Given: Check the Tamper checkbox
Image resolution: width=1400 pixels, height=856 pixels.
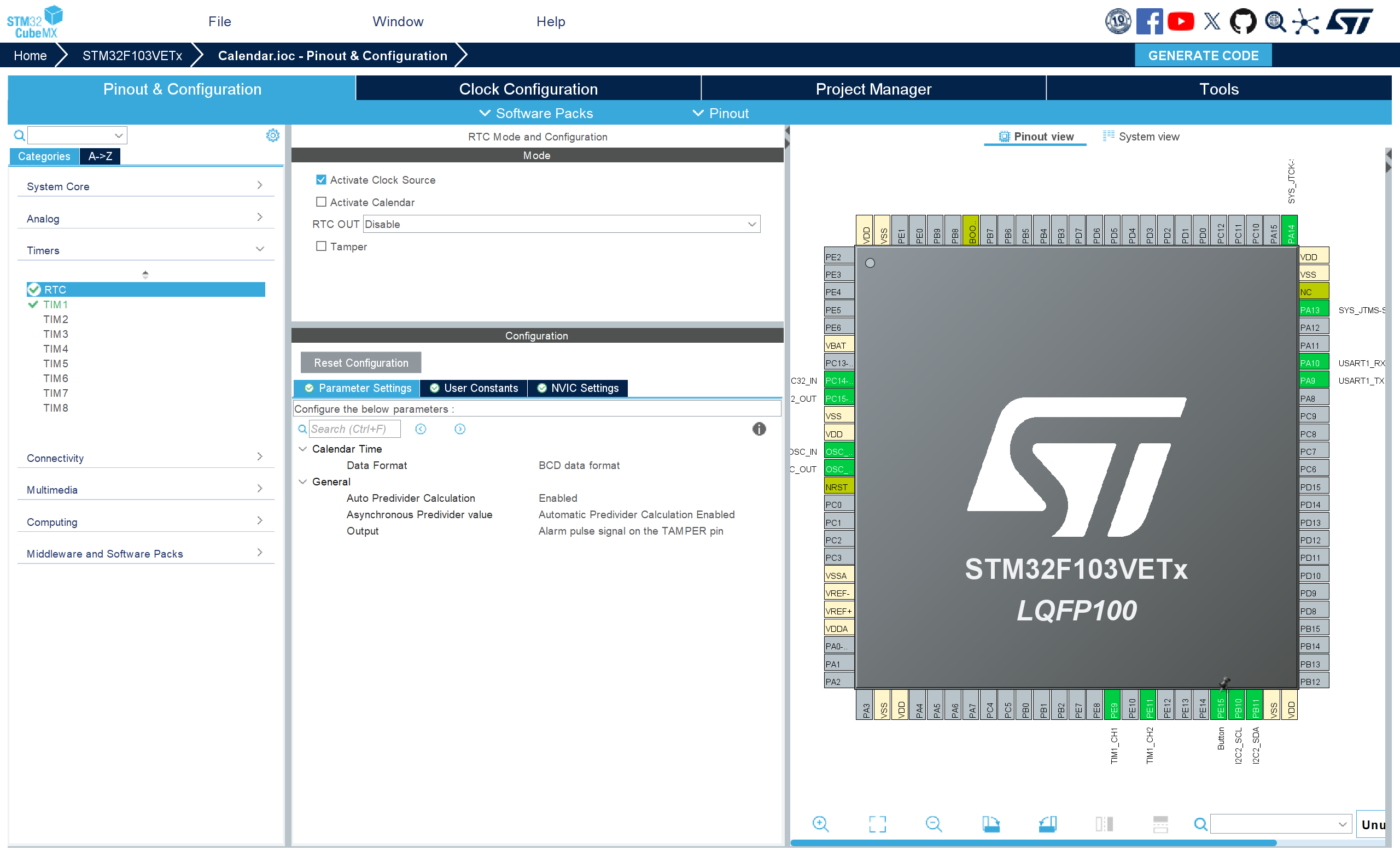Looking at the screenshot, I should (321, 246).
